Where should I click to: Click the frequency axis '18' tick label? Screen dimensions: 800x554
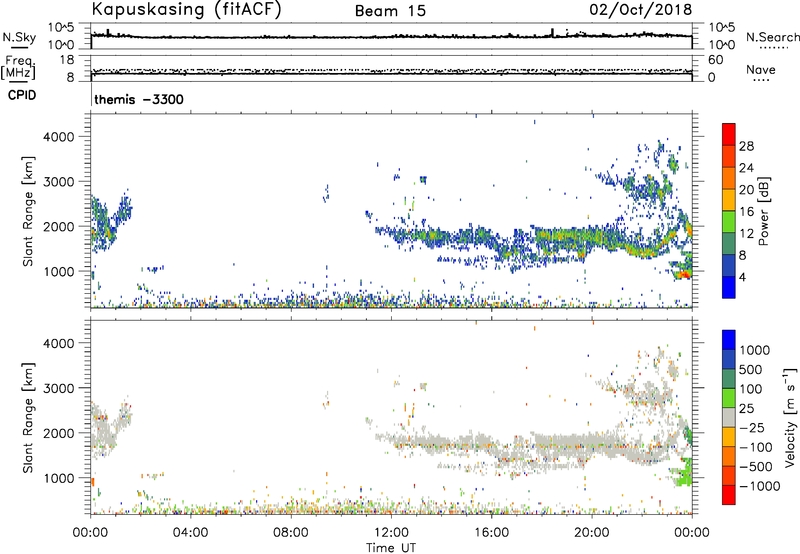(x=66, y=60)
